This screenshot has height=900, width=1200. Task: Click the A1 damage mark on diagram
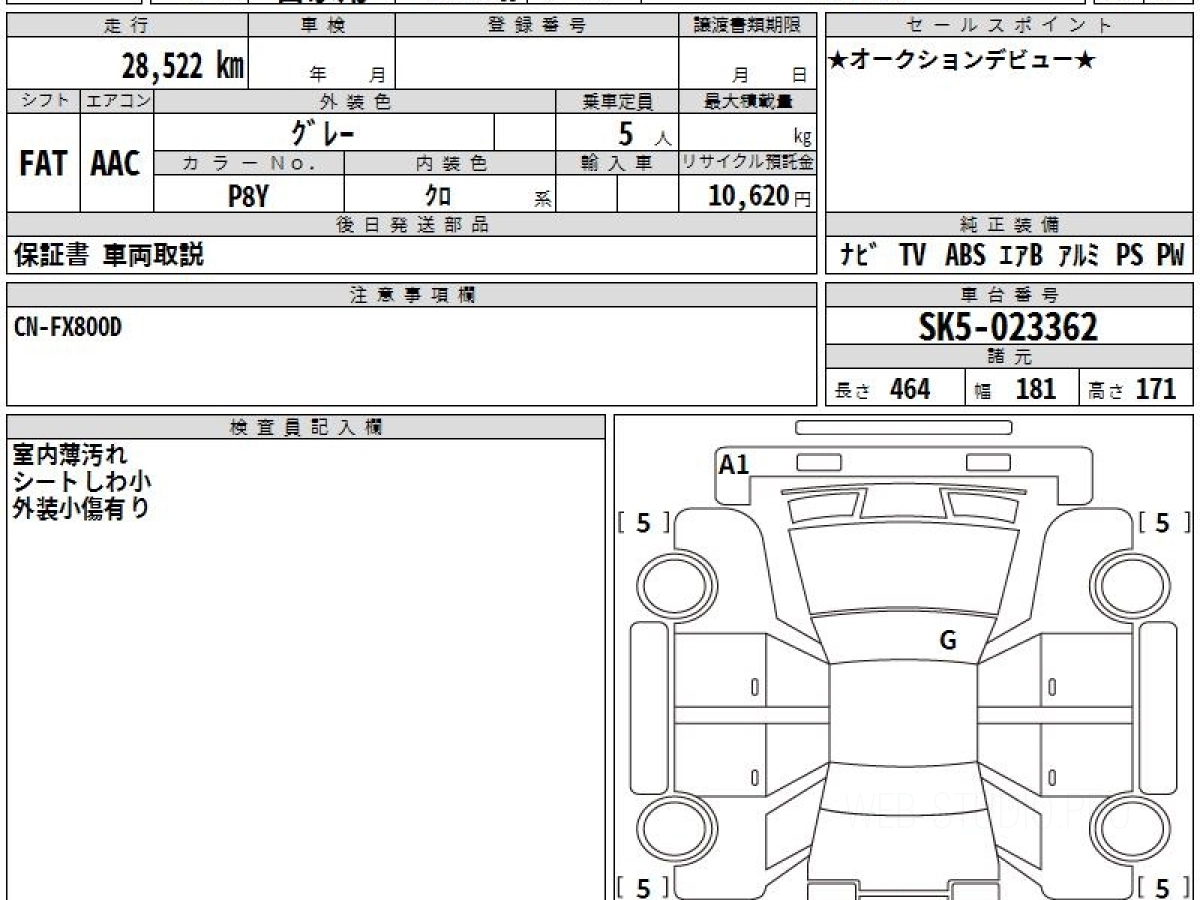[x=735, y=464]
